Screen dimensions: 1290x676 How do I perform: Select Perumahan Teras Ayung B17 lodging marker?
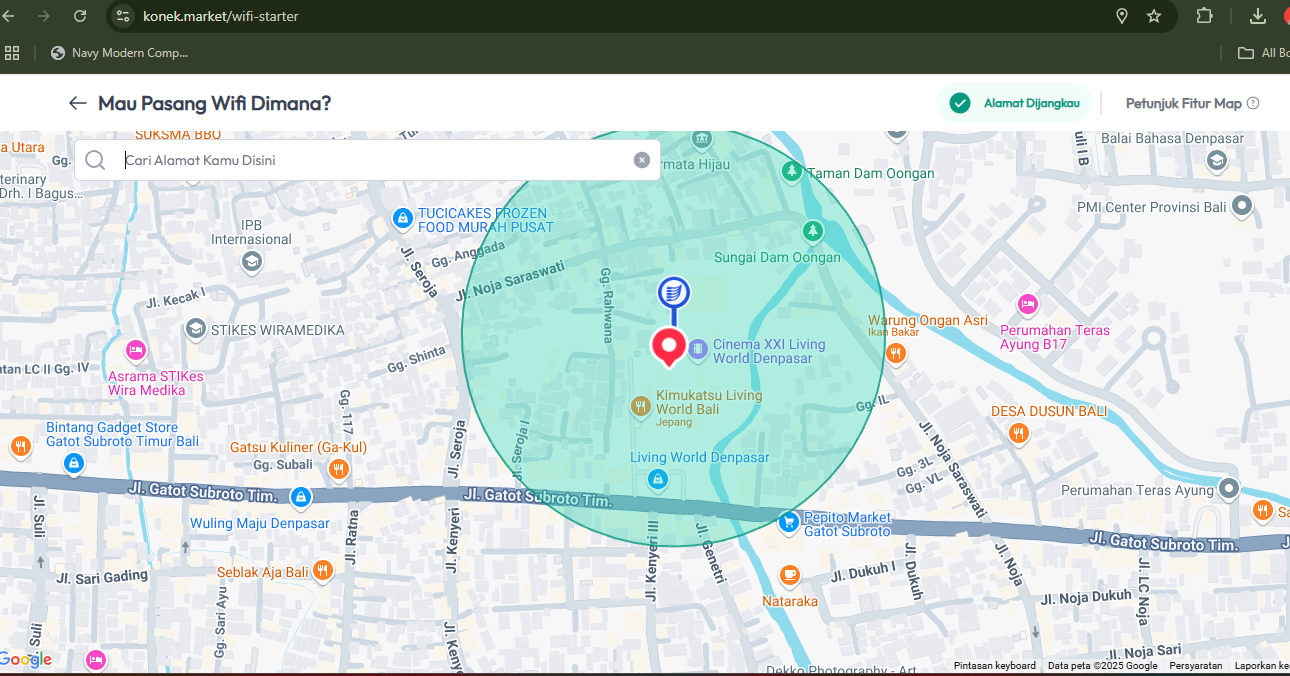pyautogui.click(x=1027, y=303)
